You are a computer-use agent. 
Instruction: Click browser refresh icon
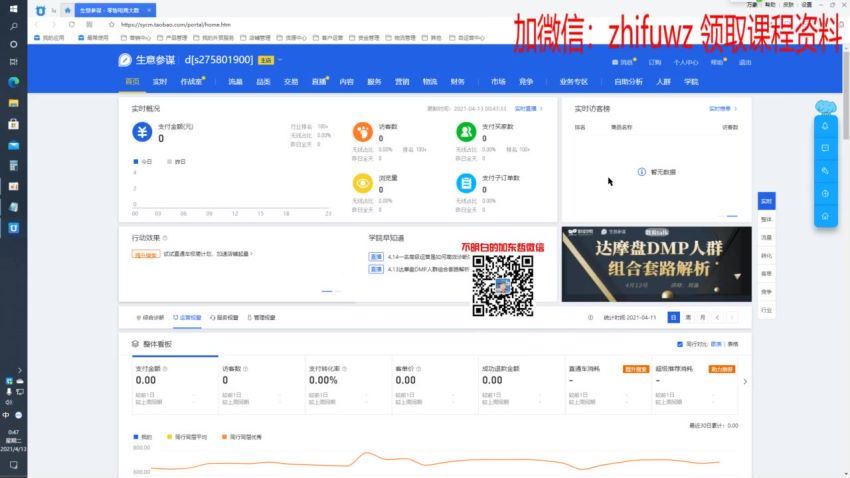pos(72,24)
